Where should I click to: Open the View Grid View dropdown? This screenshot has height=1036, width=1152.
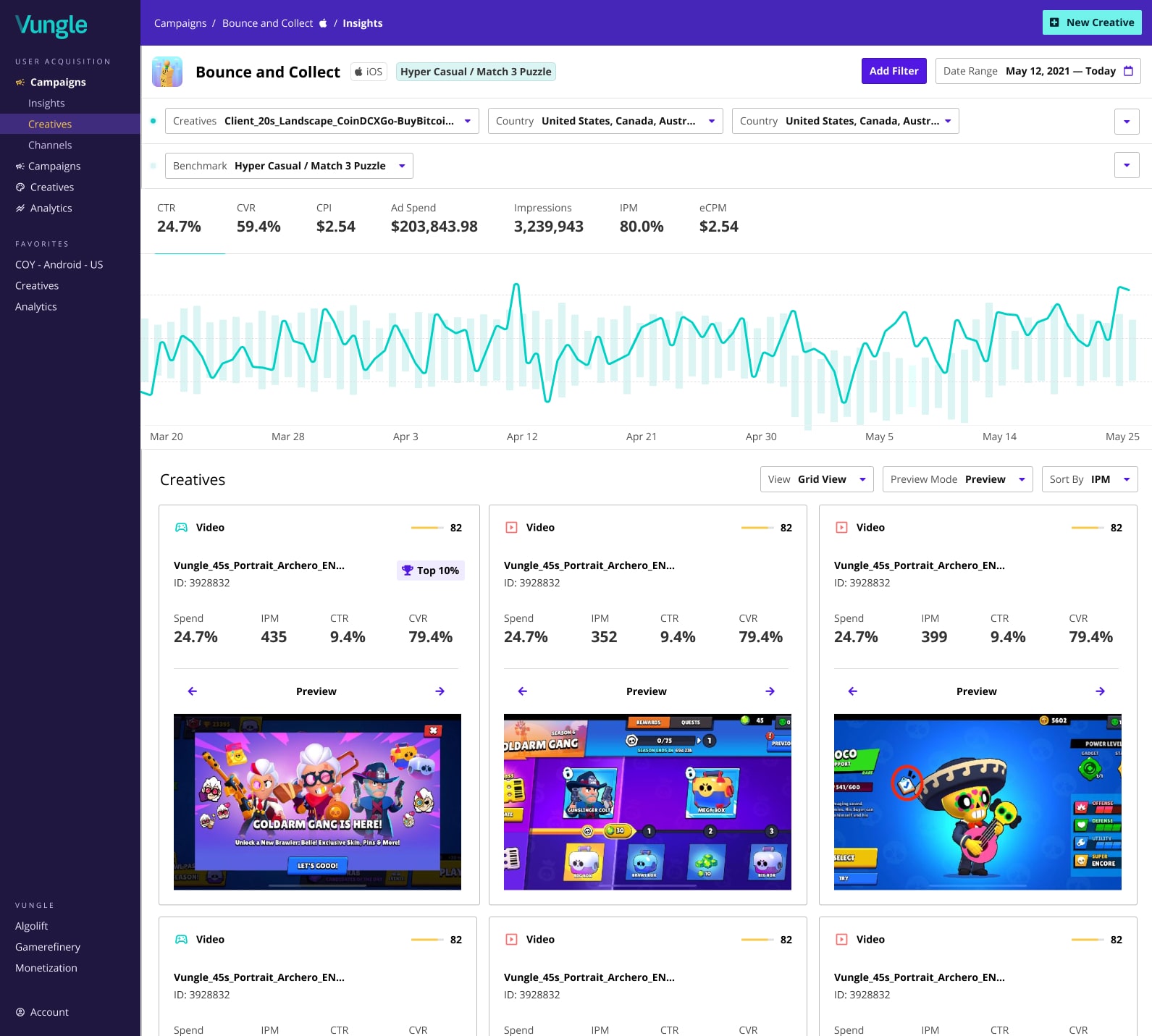tap(817, 479)
